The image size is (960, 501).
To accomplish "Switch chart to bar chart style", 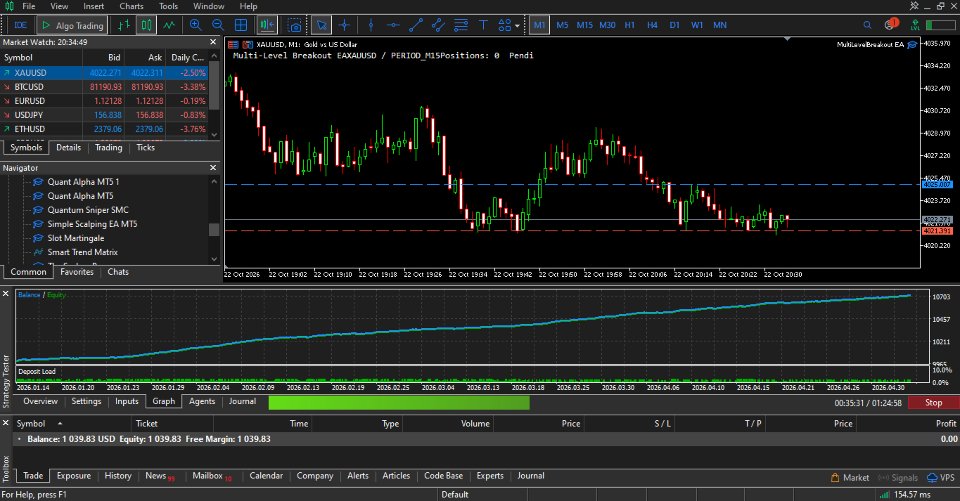I will click(x=124, y=25).
